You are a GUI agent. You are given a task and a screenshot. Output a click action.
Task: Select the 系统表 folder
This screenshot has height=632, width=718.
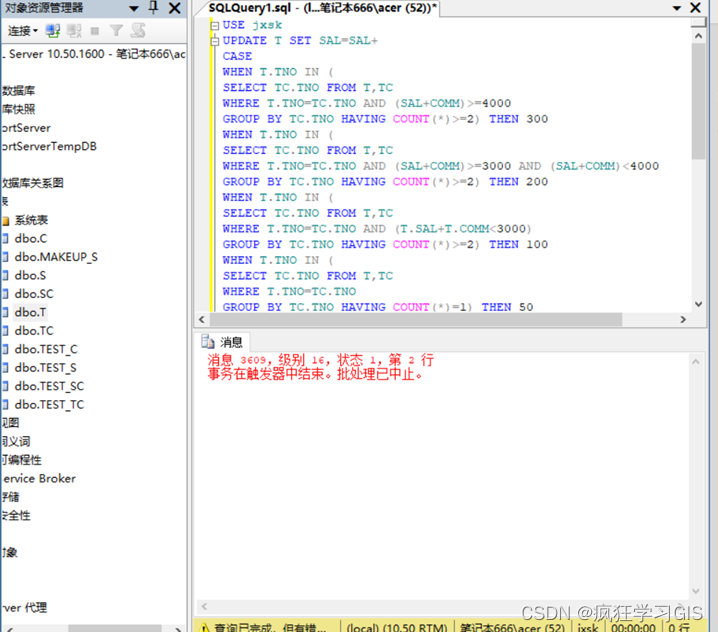point(31,220)
